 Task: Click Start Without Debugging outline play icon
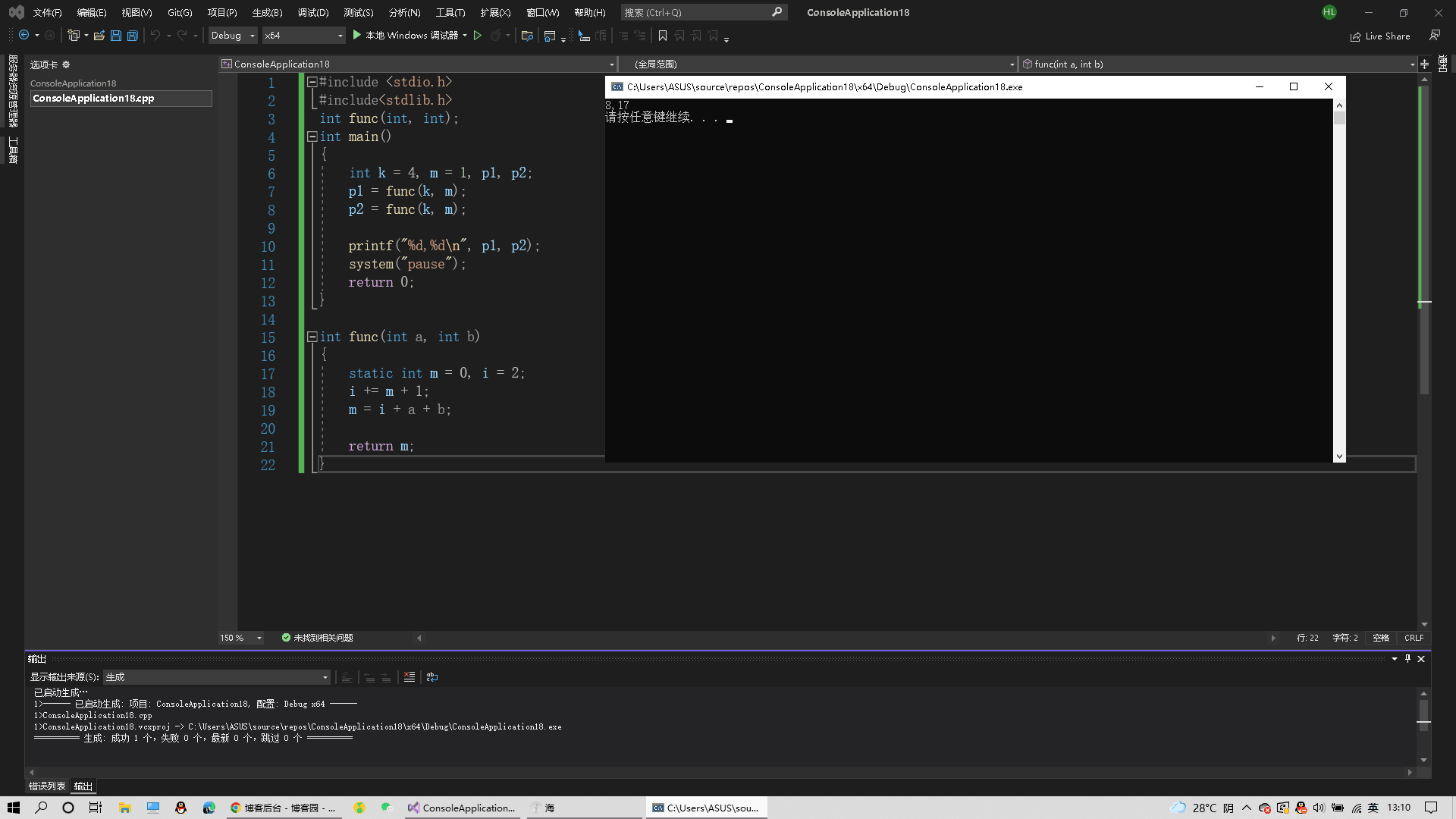point(478,36)
